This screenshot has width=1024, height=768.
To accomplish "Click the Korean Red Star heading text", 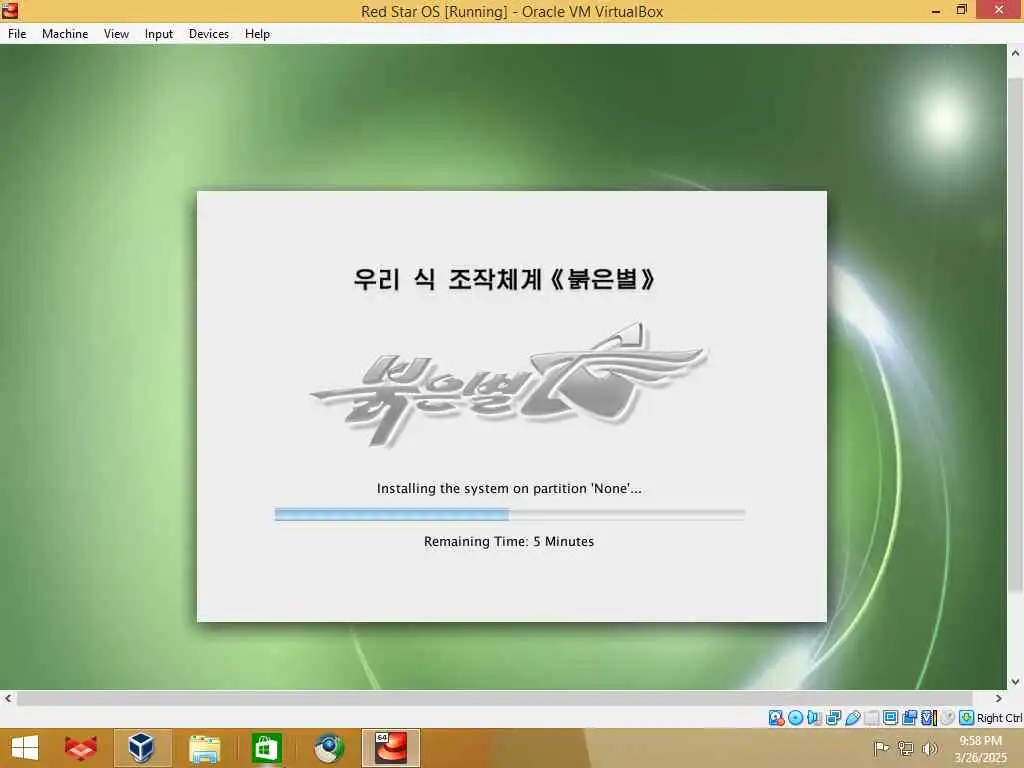I will [504, 279].
